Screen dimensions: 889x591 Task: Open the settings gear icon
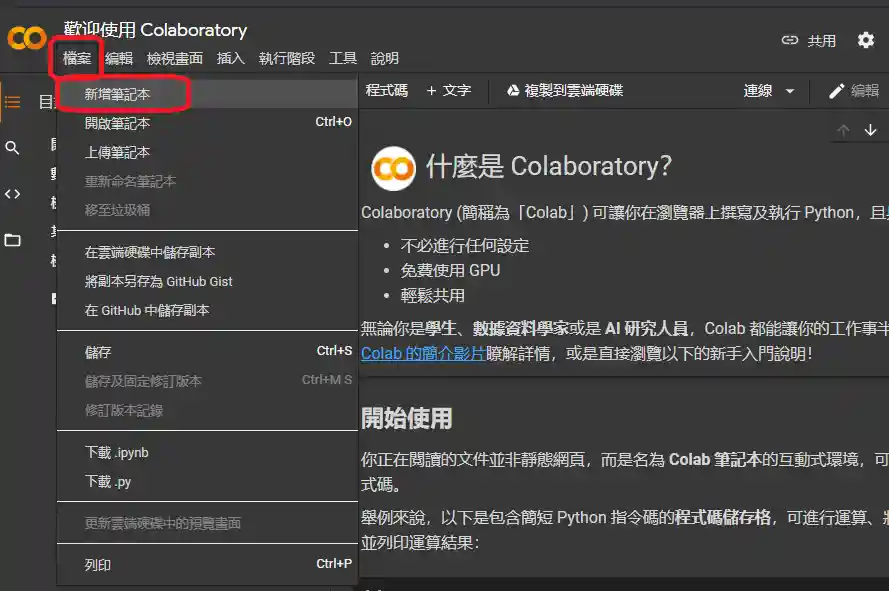tap(865, 40)
